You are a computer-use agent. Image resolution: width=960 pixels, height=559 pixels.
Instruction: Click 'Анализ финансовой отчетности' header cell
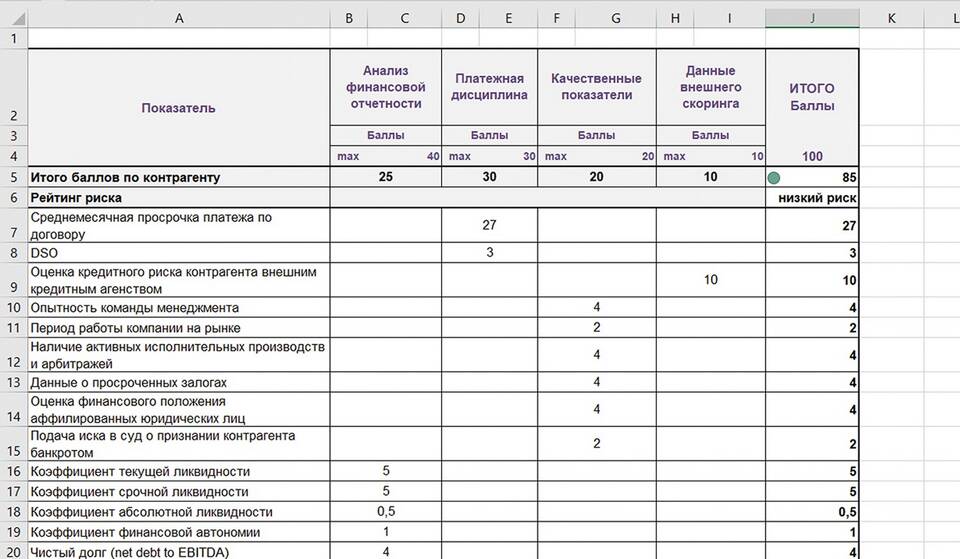[x=386, y=87]
